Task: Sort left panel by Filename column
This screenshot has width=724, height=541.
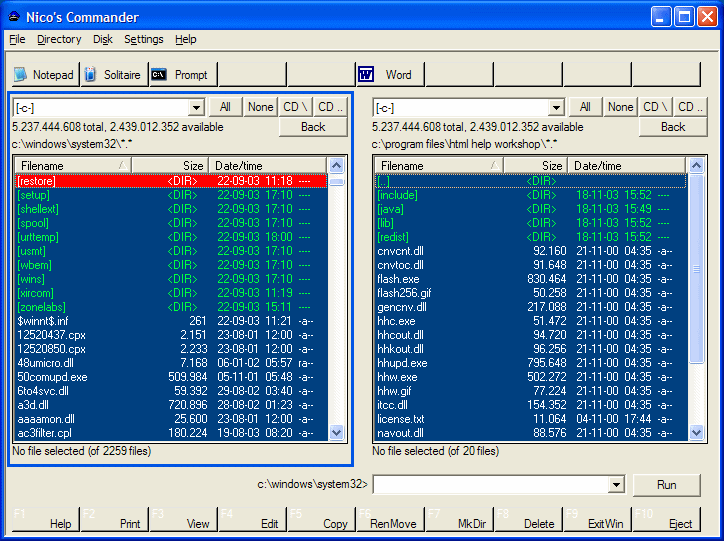Action: coord(73,165)
